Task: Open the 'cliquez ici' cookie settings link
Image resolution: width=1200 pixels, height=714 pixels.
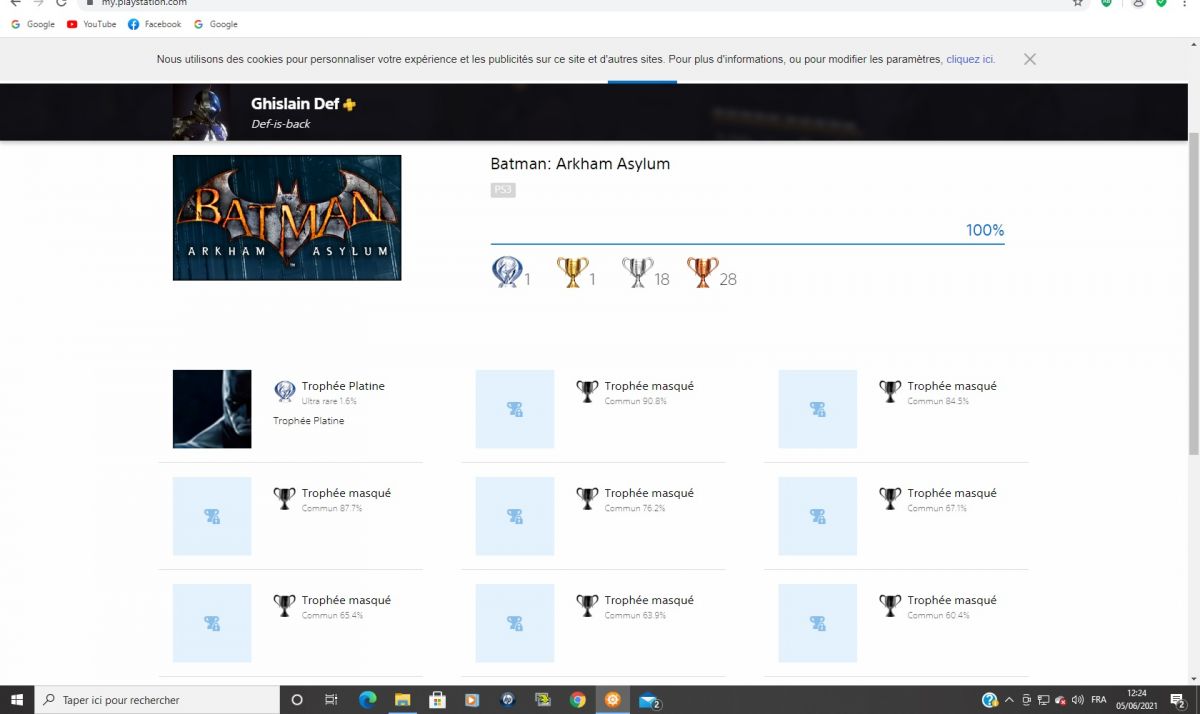Action: click(x=970, y=59)
